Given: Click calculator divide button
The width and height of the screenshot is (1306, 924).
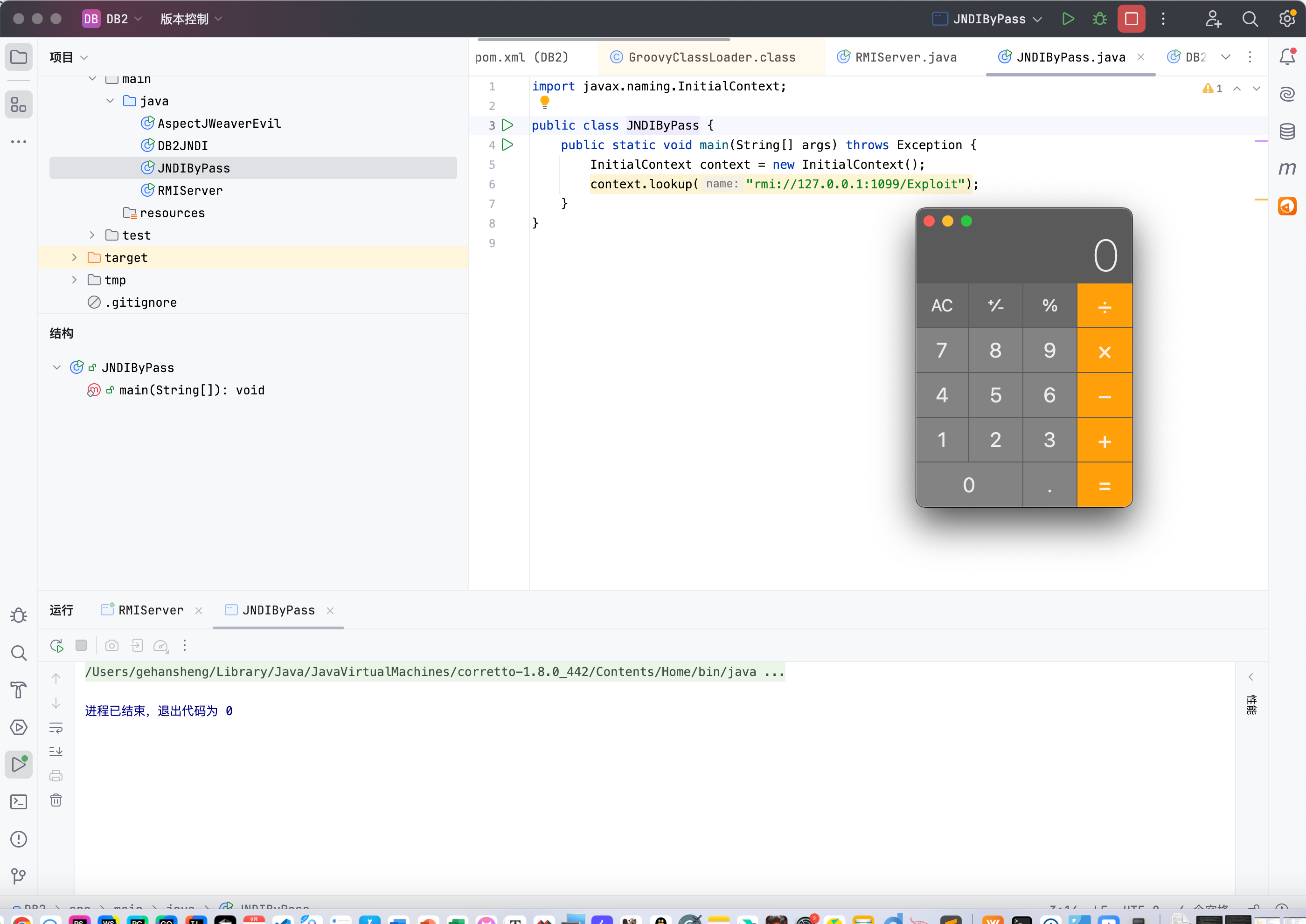Looking at the screenshot, I should click(x=1104, y=305).
